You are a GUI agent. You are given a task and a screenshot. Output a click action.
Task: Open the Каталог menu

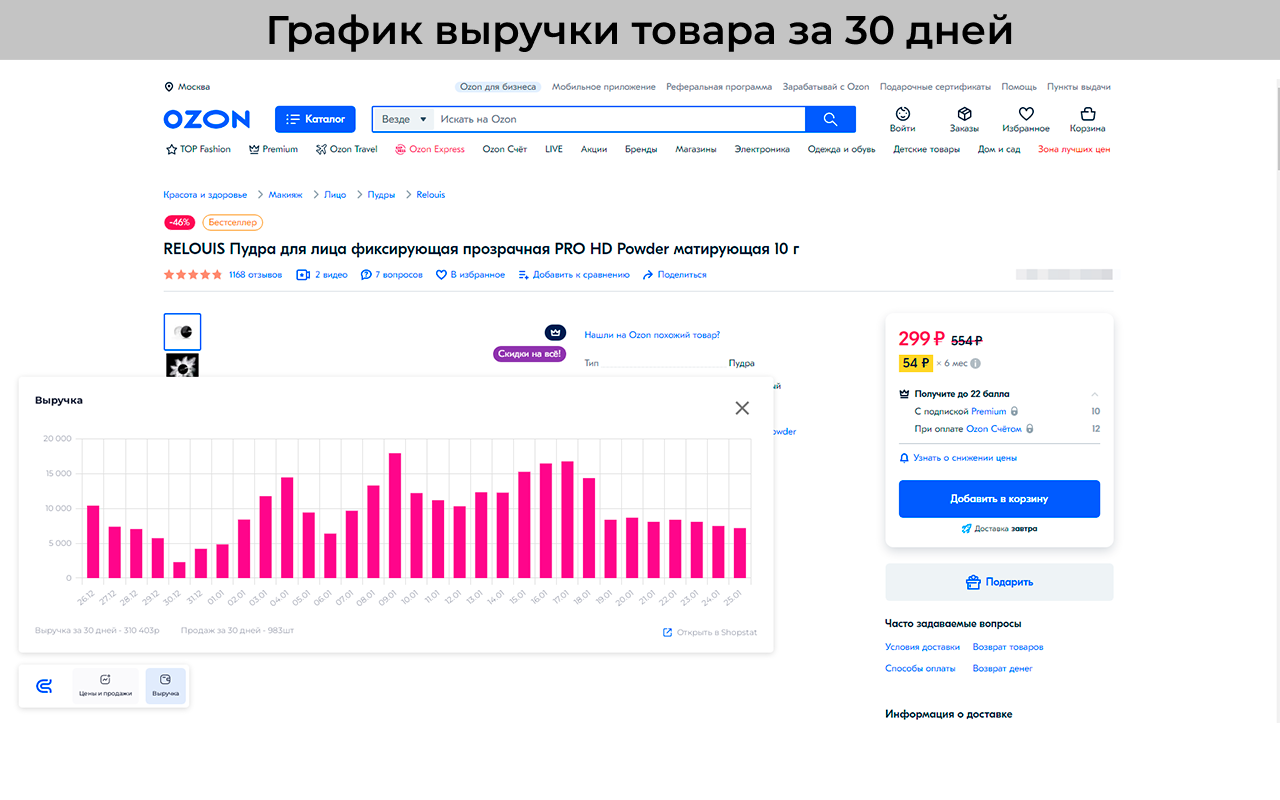pos(315,119)
